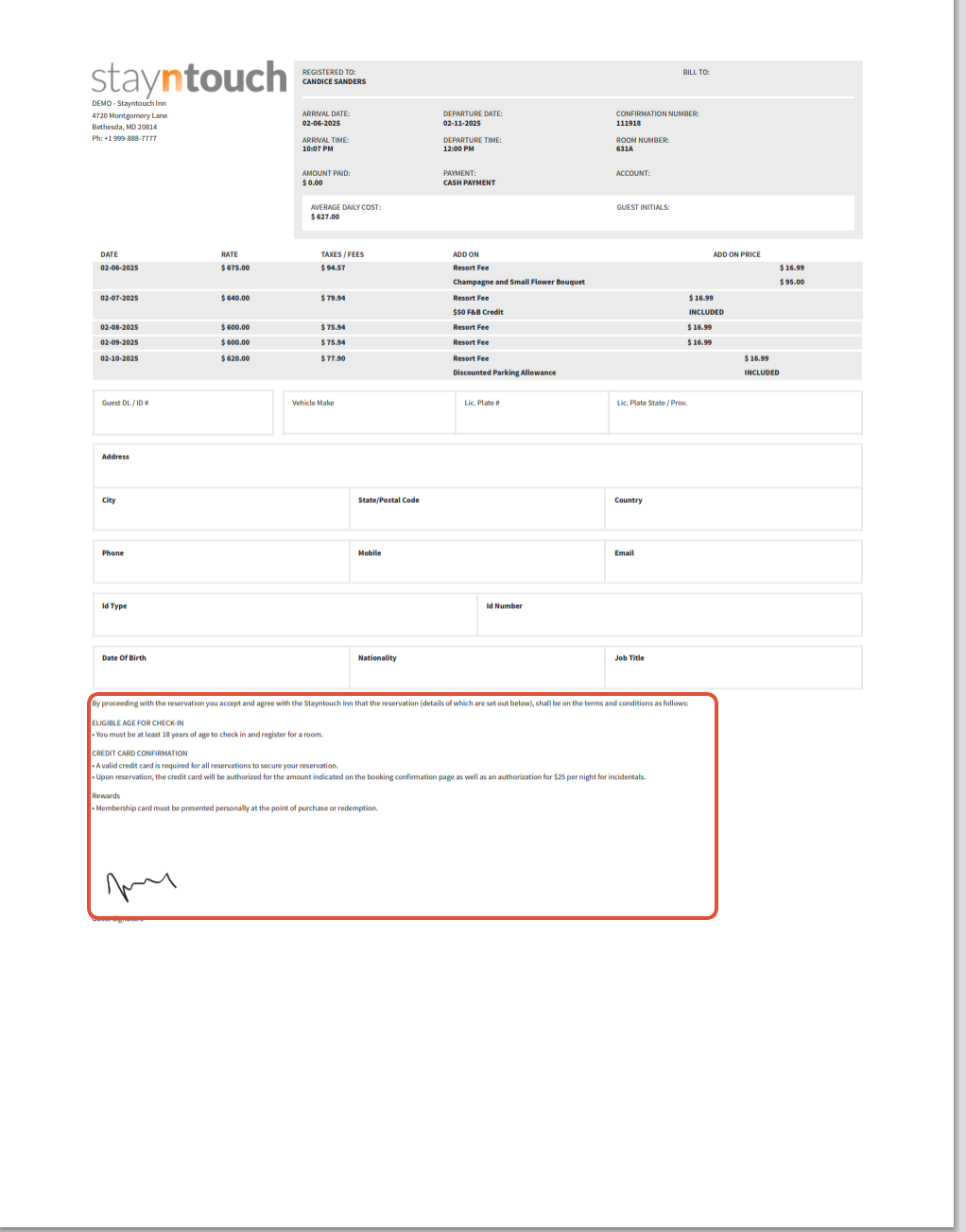Viewport: 966px width, 1232px height.
Task: Click the Job Title field
Action: tap(733, 668)
